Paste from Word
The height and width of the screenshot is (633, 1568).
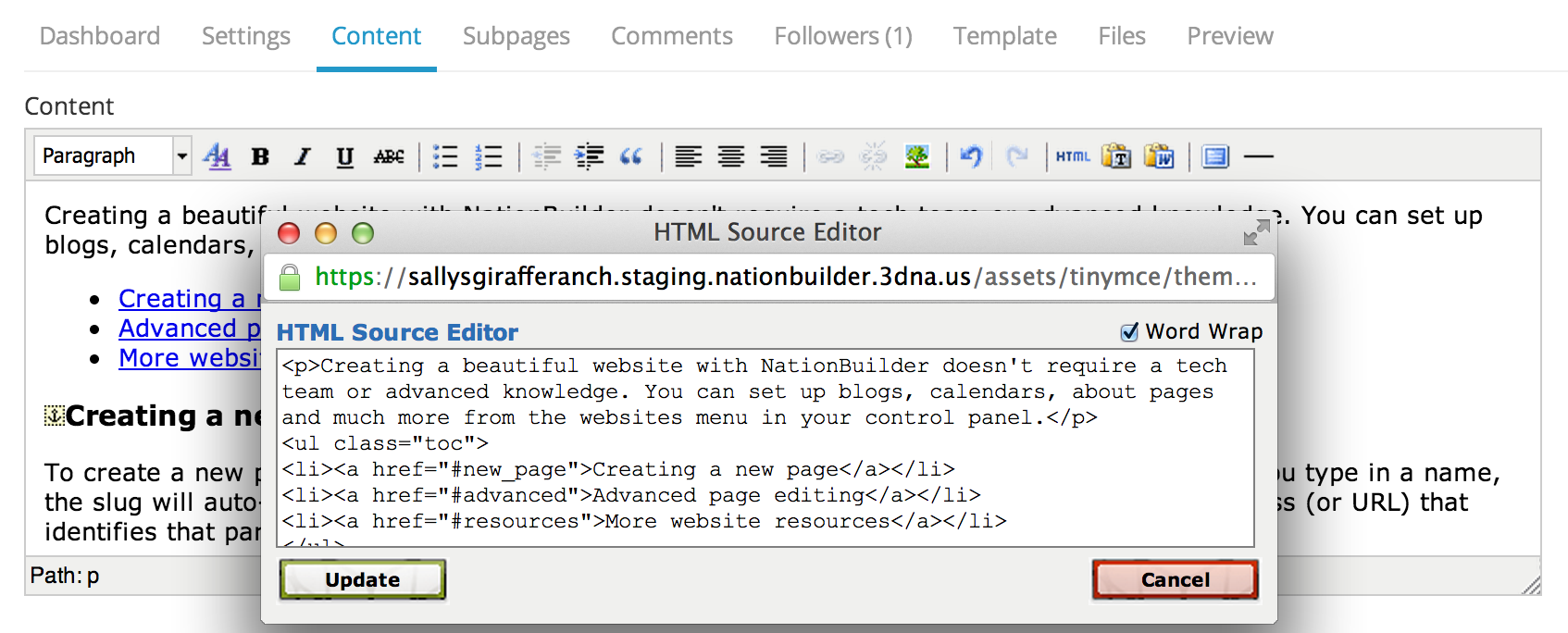[x=1159, y=156]
